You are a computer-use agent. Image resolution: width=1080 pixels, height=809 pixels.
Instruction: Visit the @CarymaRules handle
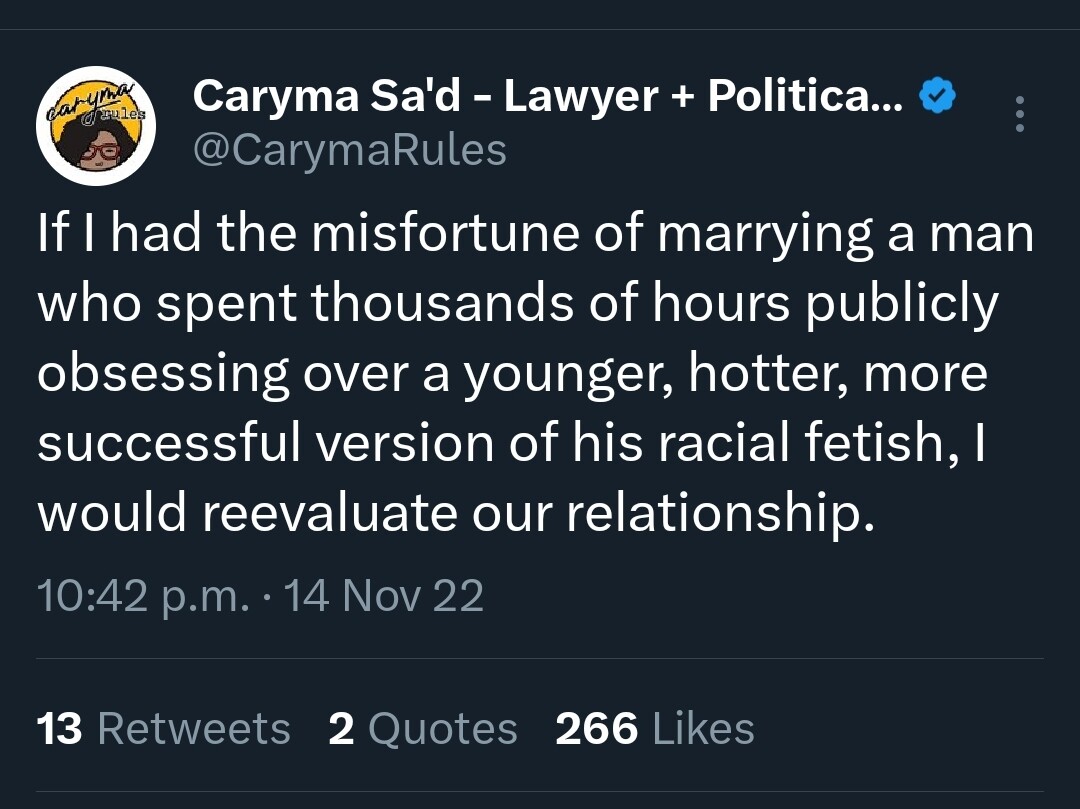coord(349,150)
